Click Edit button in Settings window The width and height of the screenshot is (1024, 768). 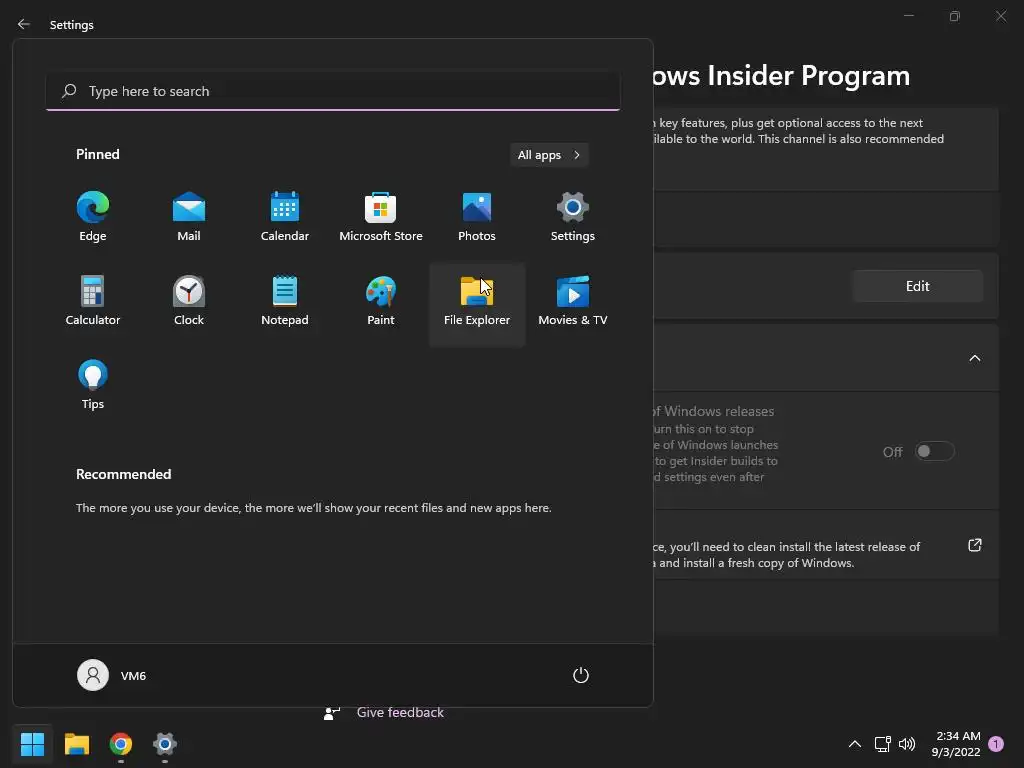coord(918,286)
